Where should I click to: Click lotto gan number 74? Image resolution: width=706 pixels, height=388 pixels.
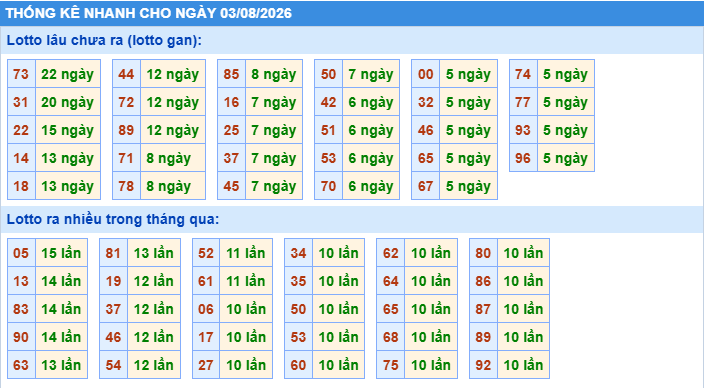point(523,74)
